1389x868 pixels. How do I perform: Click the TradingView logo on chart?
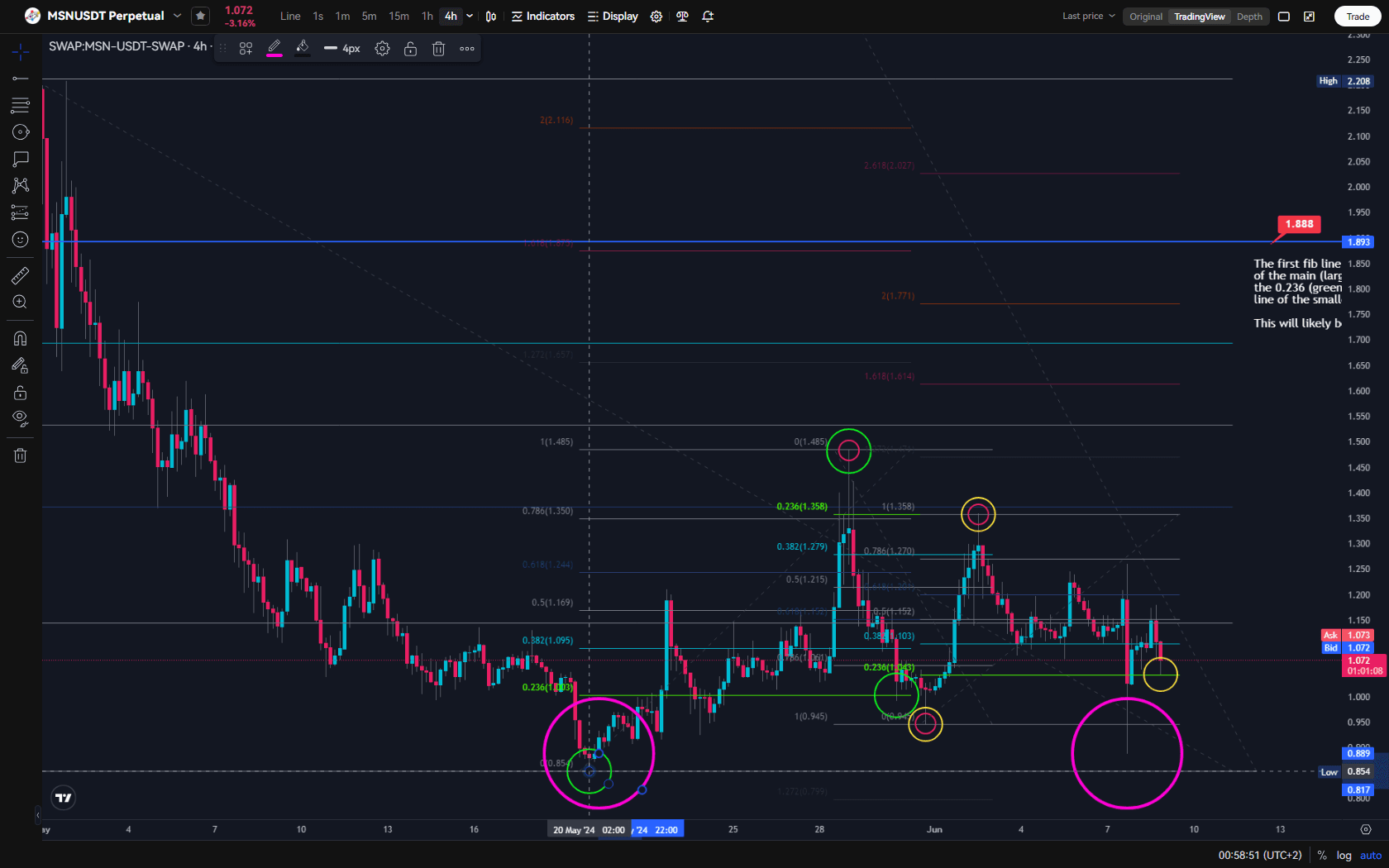64,798
